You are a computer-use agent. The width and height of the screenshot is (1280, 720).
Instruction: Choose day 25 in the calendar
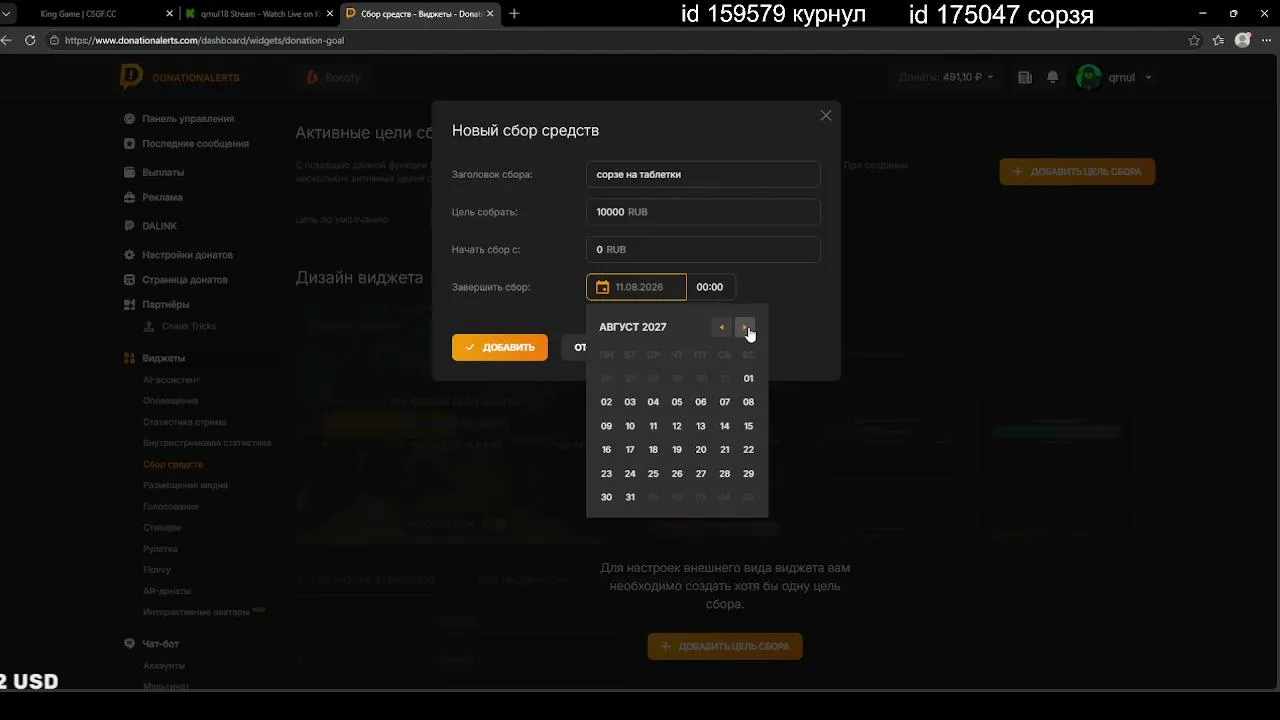pos(653,474)
